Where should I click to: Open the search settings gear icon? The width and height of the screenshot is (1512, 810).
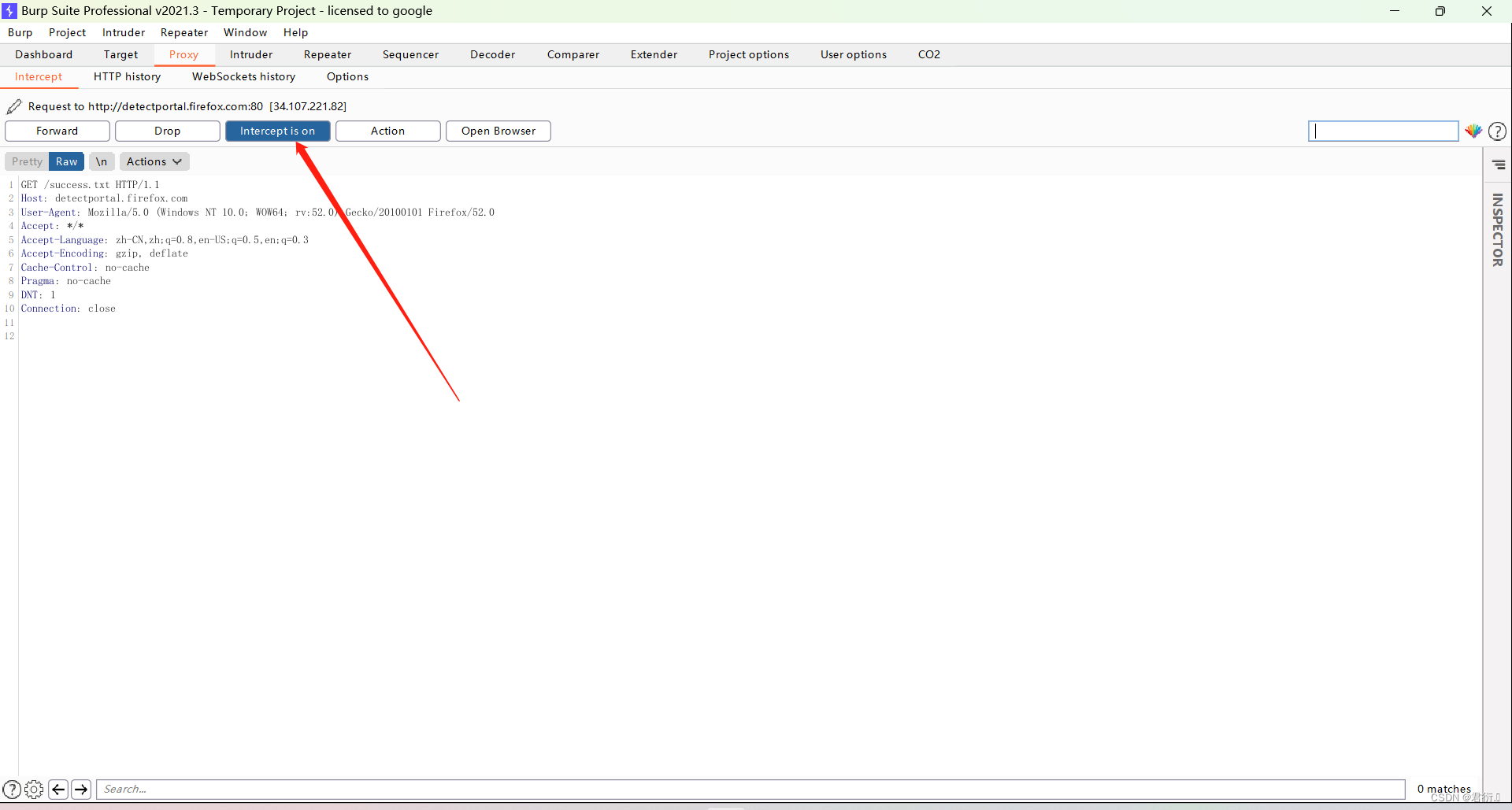pos(34,789)
